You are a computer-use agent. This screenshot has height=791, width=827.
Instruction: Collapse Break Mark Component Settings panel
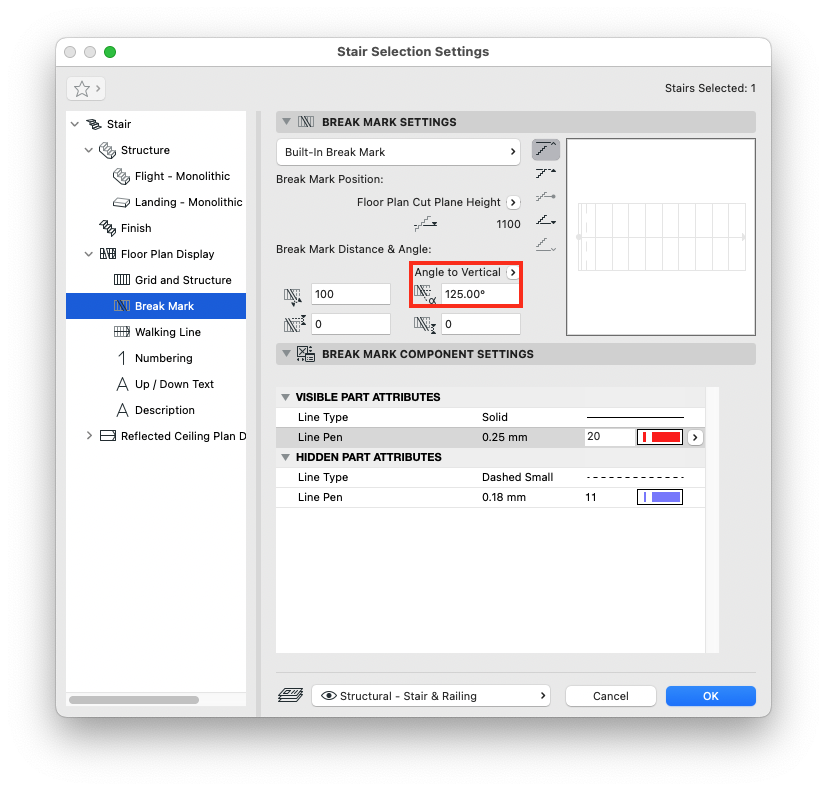[x=286, y=354]
